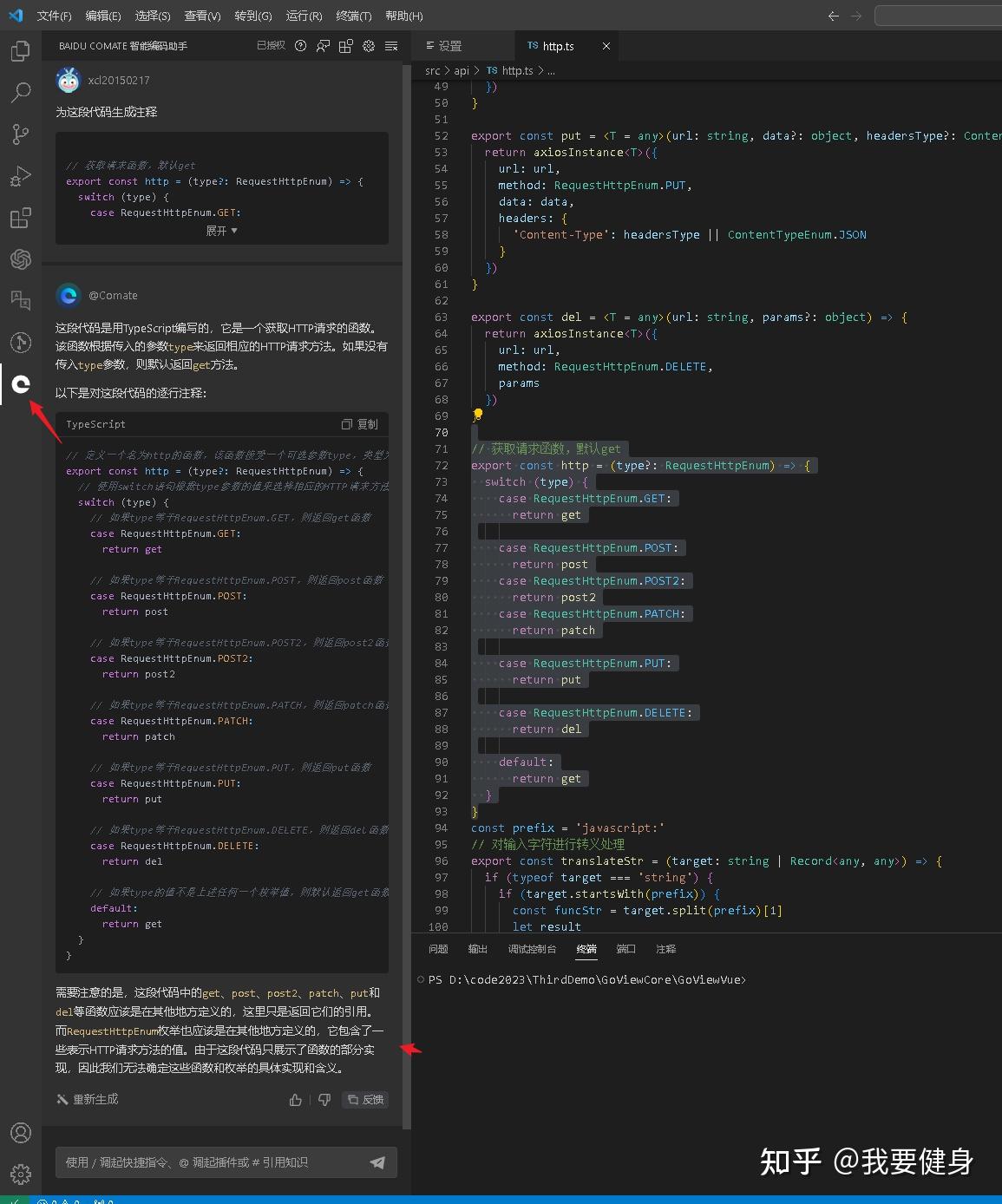Click the title bar command search box
This screenshot has height=1204, width=1002.
[938, 16]
